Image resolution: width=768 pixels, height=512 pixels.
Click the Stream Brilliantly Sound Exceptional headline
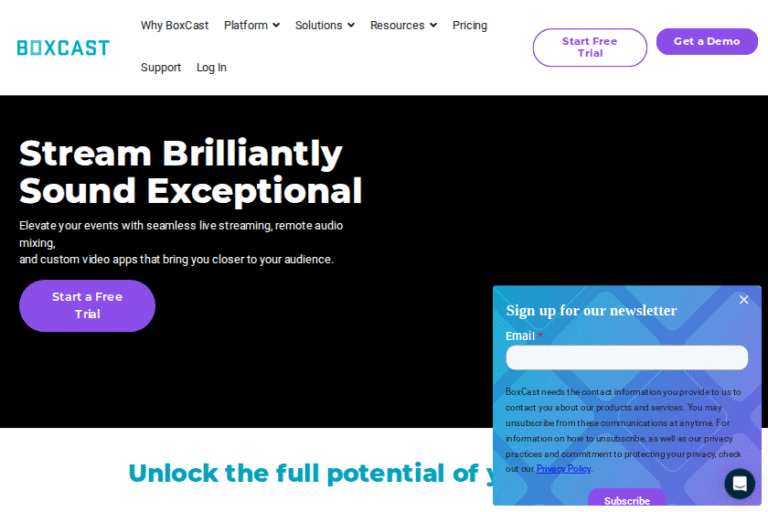pos(190,172)
